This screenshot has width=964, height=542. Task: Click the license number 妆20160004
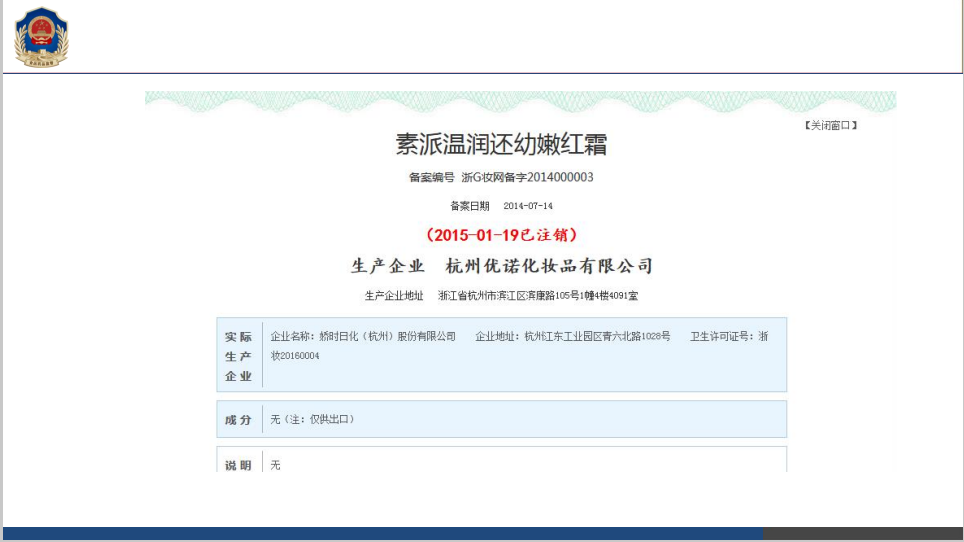pos(295,356)
